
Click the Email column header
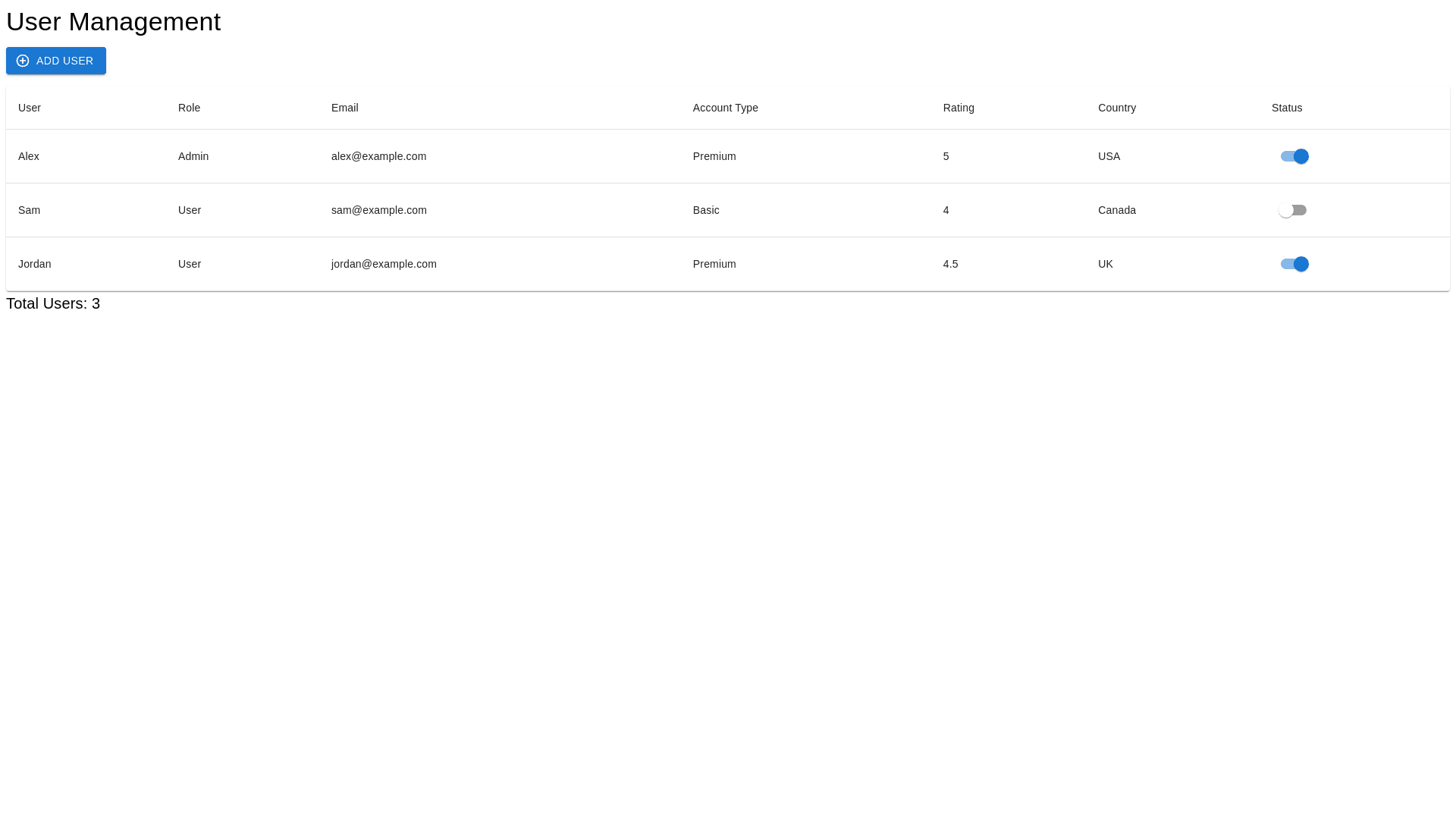coord(344,108)
